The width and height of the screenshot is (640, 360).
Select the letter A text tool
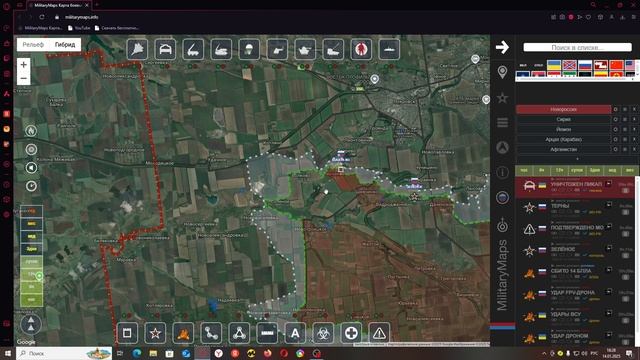point(295,333)
